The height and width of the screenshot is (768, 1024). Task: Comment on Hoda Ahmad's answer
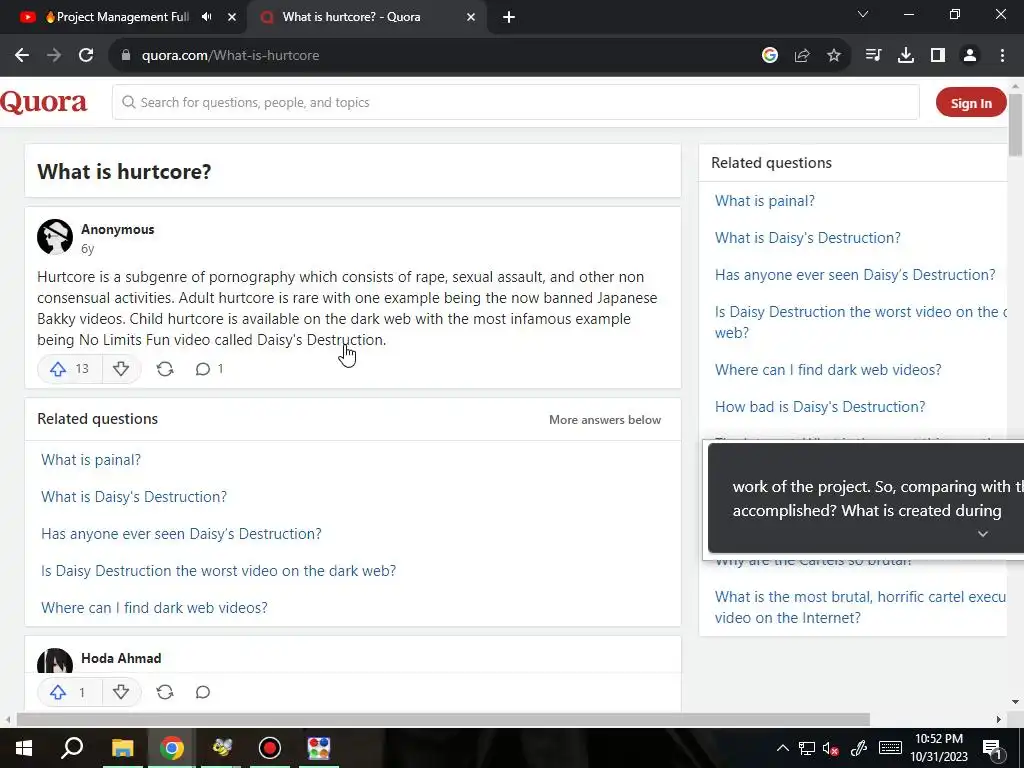coord(203,692)
